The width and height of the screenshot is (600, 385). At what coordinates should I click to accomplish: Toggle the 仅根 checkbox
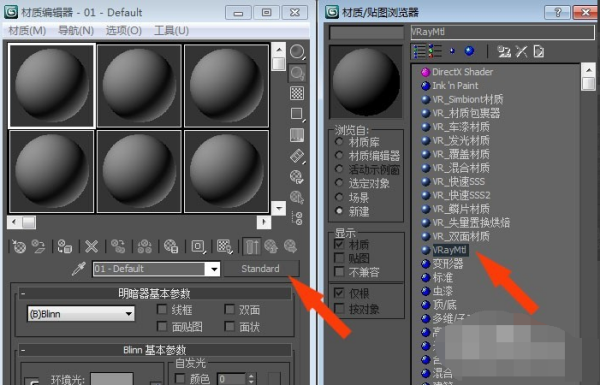(339, 293)
